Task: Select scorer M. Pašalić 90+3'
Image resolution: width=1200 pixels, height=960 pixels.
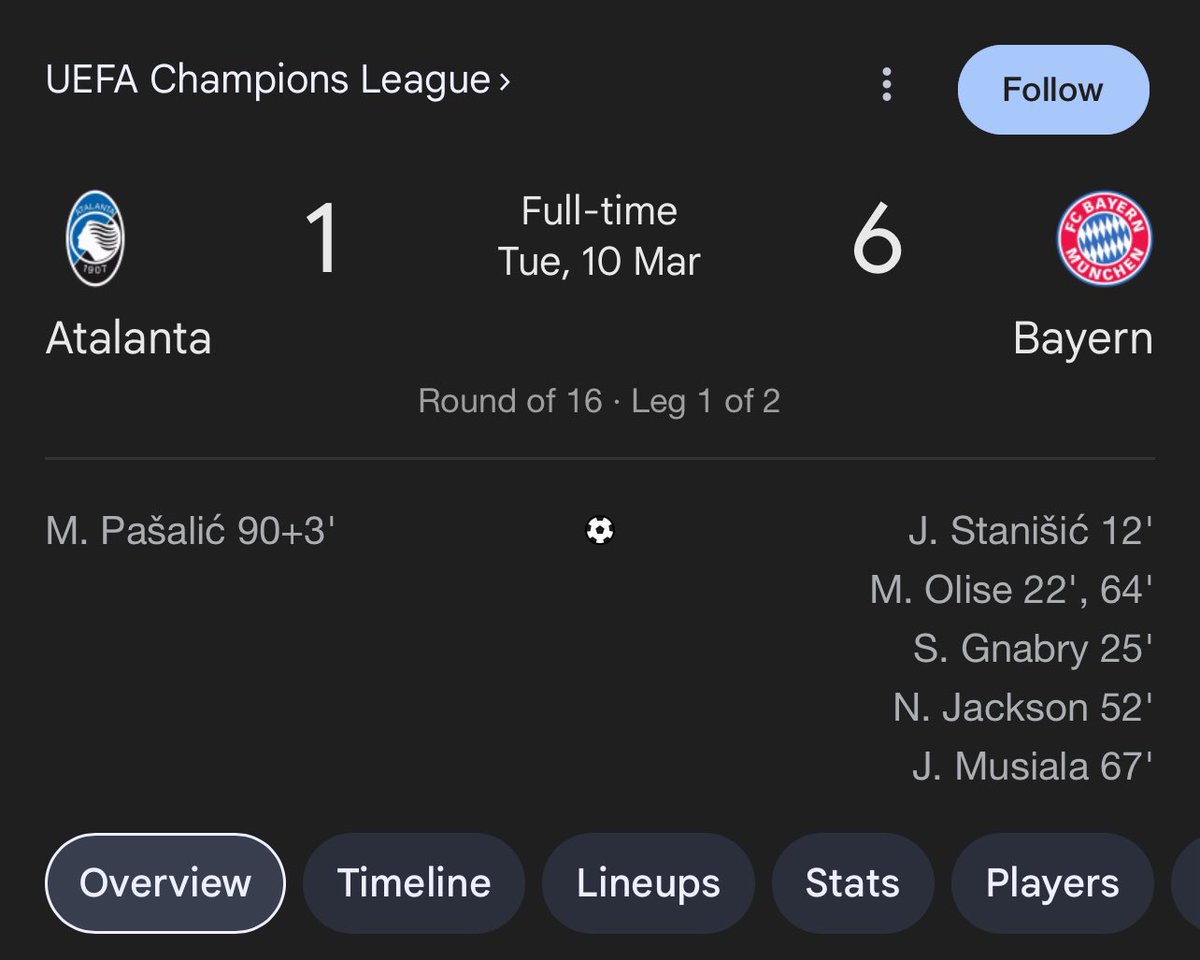Action: pos(190,531)
